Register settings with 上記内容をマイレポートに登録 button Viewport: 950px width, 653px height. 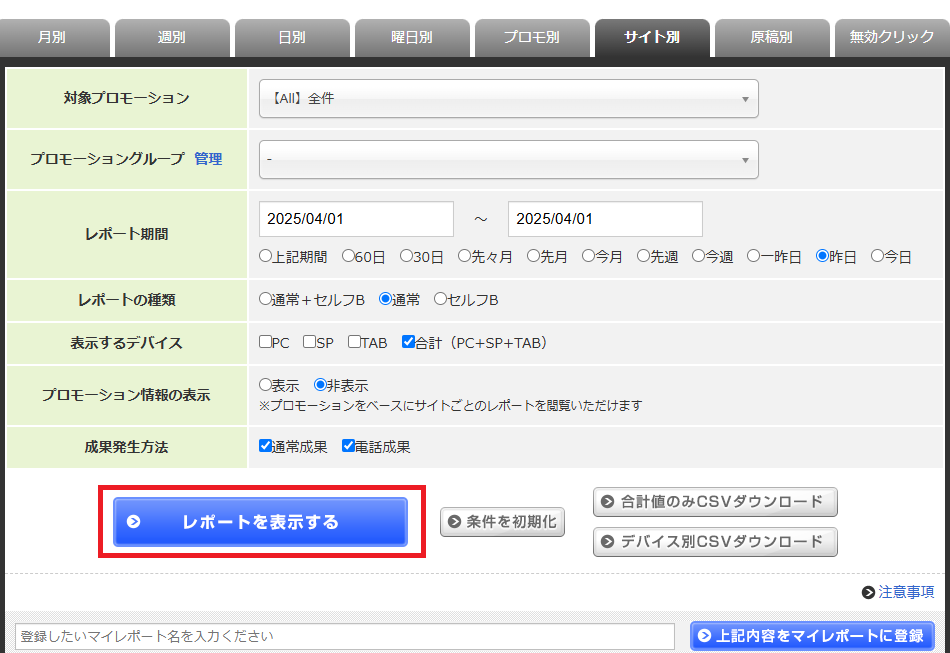tap(811, 636)
